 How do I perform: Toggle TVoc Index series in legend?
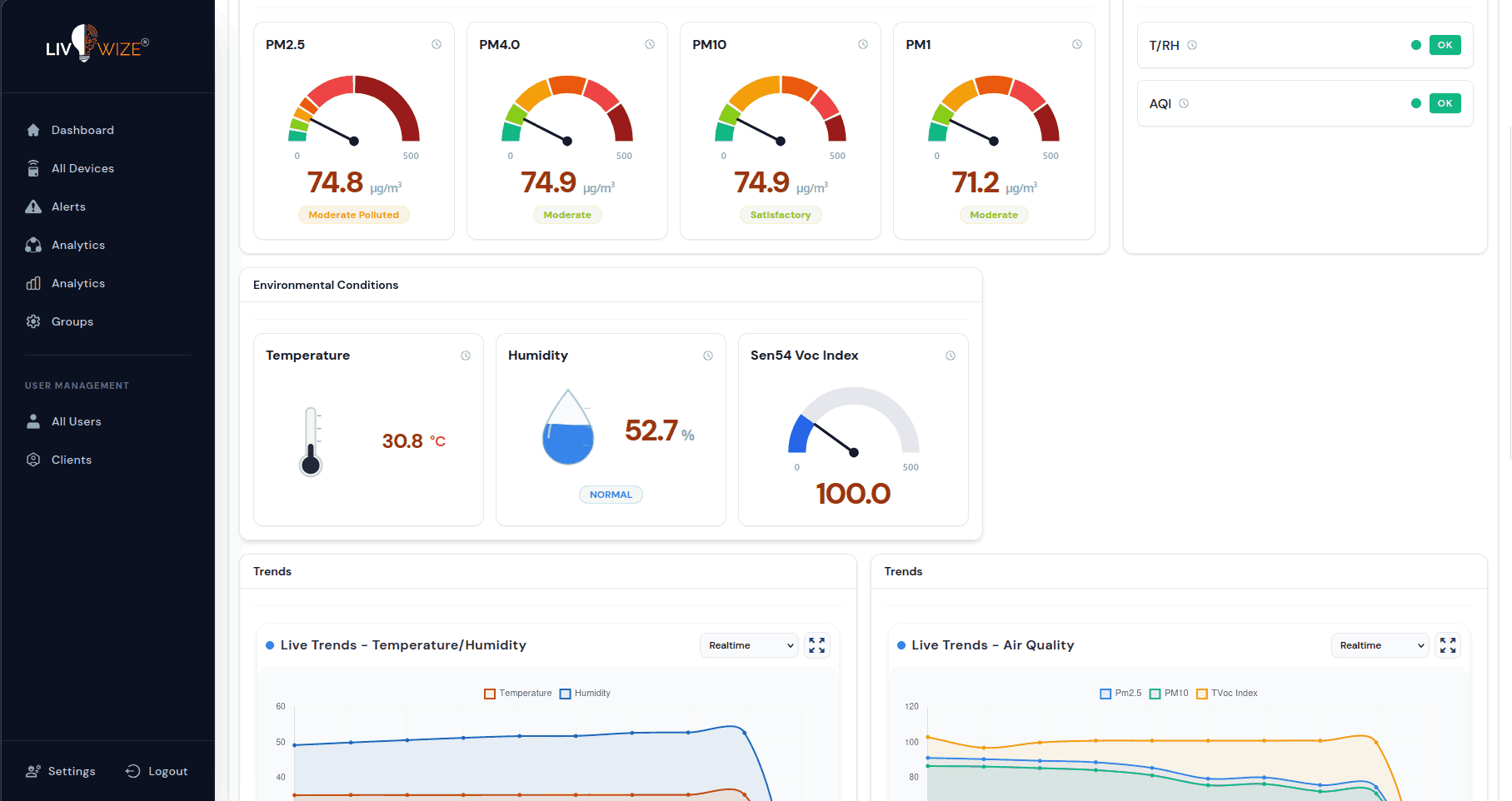point(1227,693)
